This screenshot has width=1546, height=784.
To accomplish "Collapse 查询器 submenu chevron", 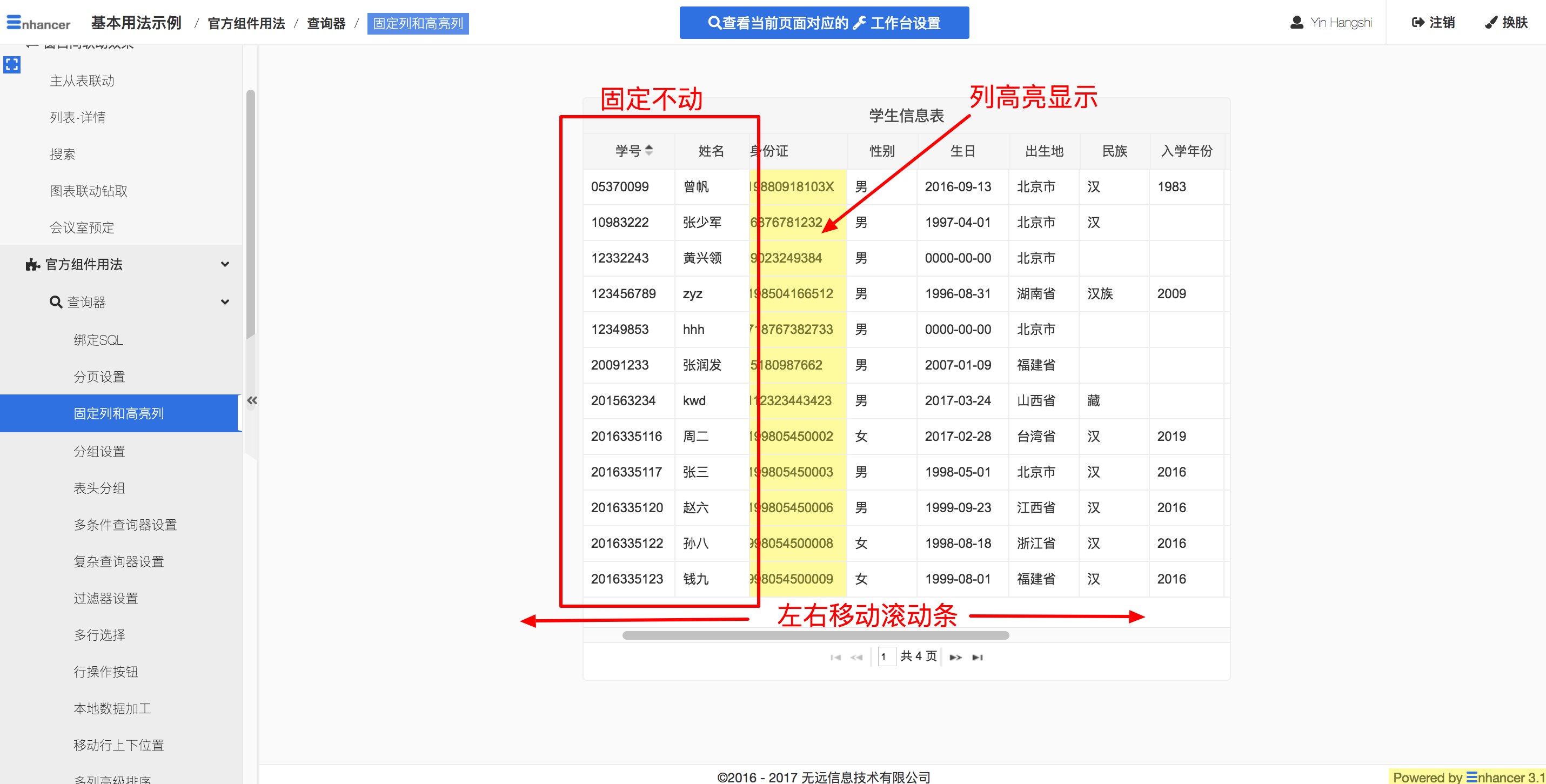I will click(x=225, y=302).
